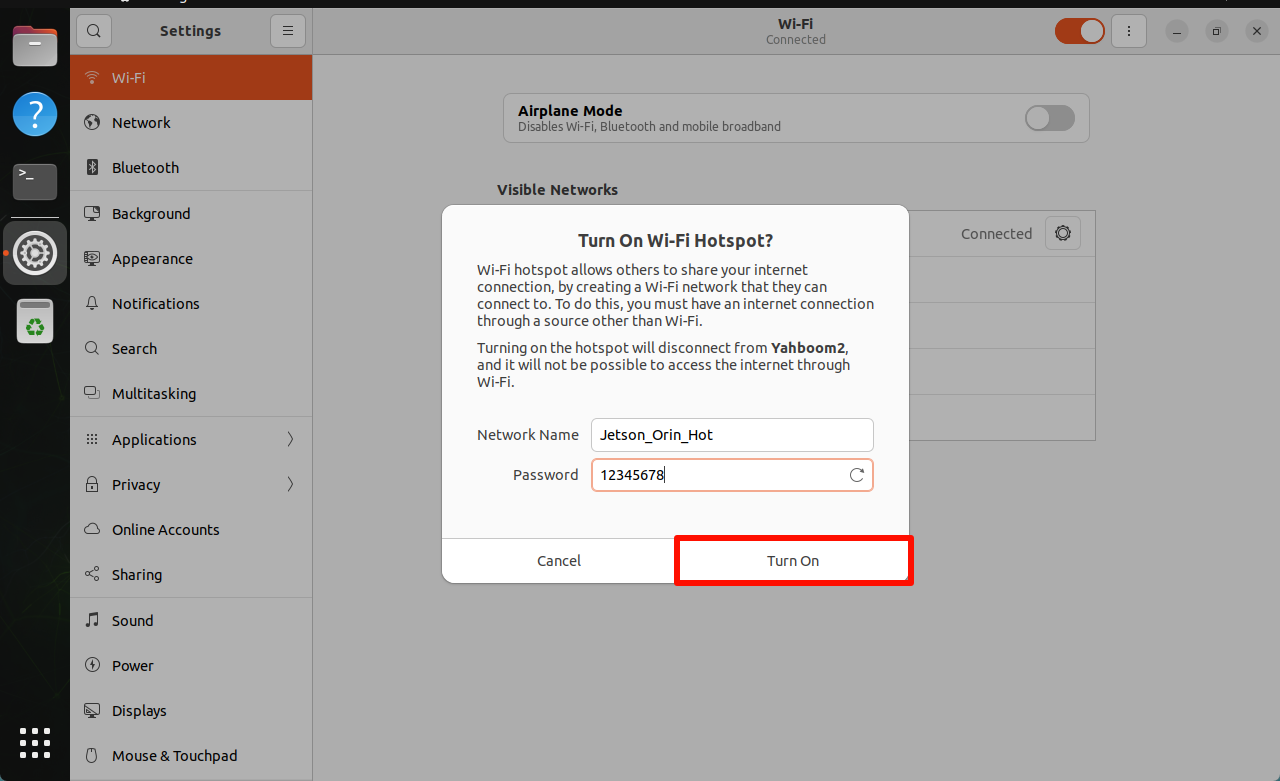
Task: Open Displays settings
Action: (191, 710)
